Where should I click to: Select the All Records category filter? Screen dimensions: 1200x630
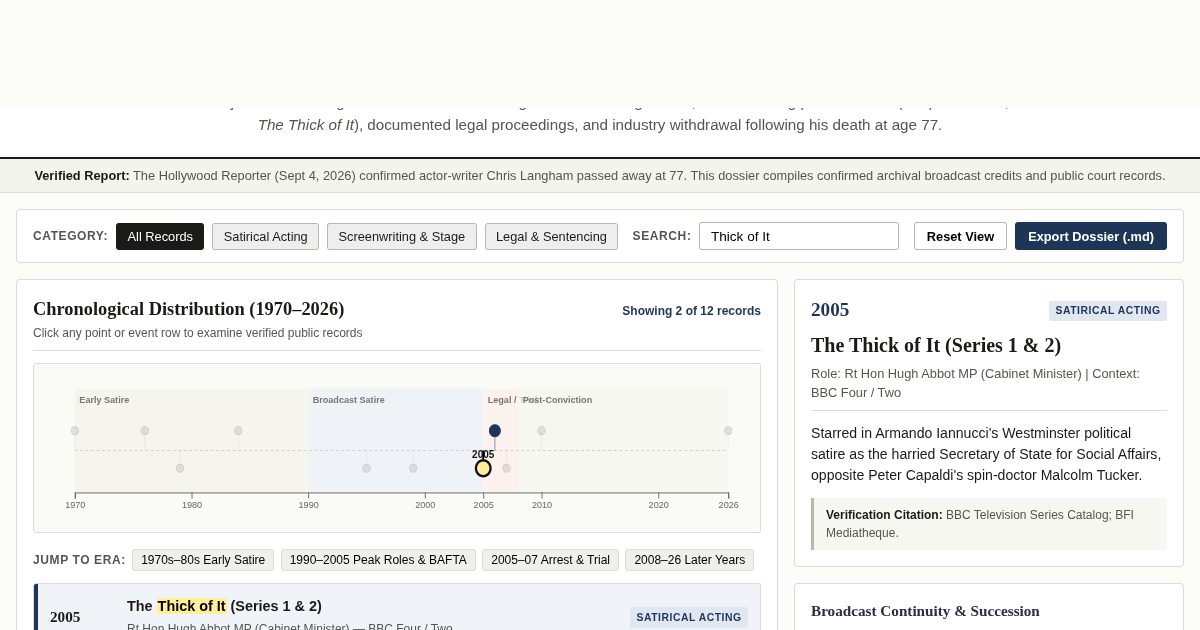160,236
